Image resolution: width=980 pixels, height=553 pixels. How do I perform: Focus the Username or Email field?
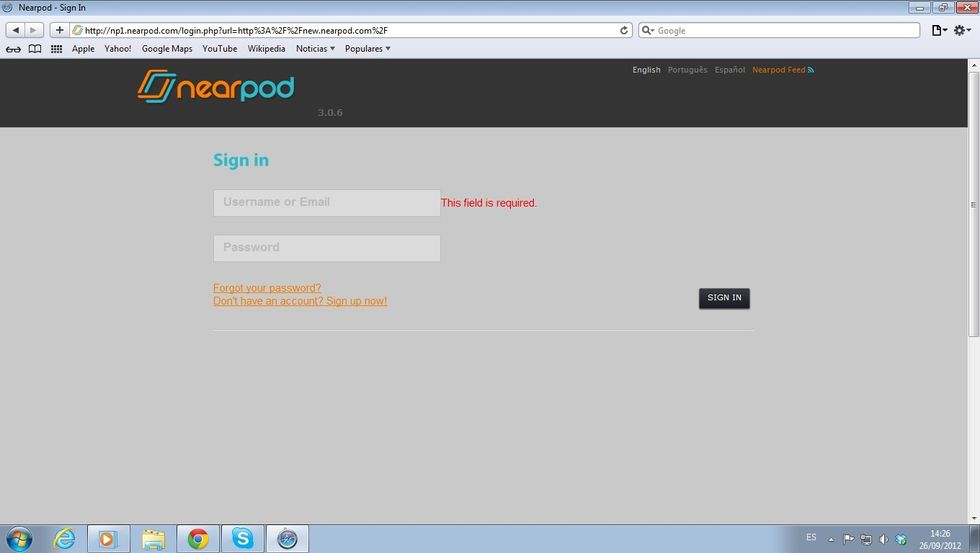[x=327, y=202]
